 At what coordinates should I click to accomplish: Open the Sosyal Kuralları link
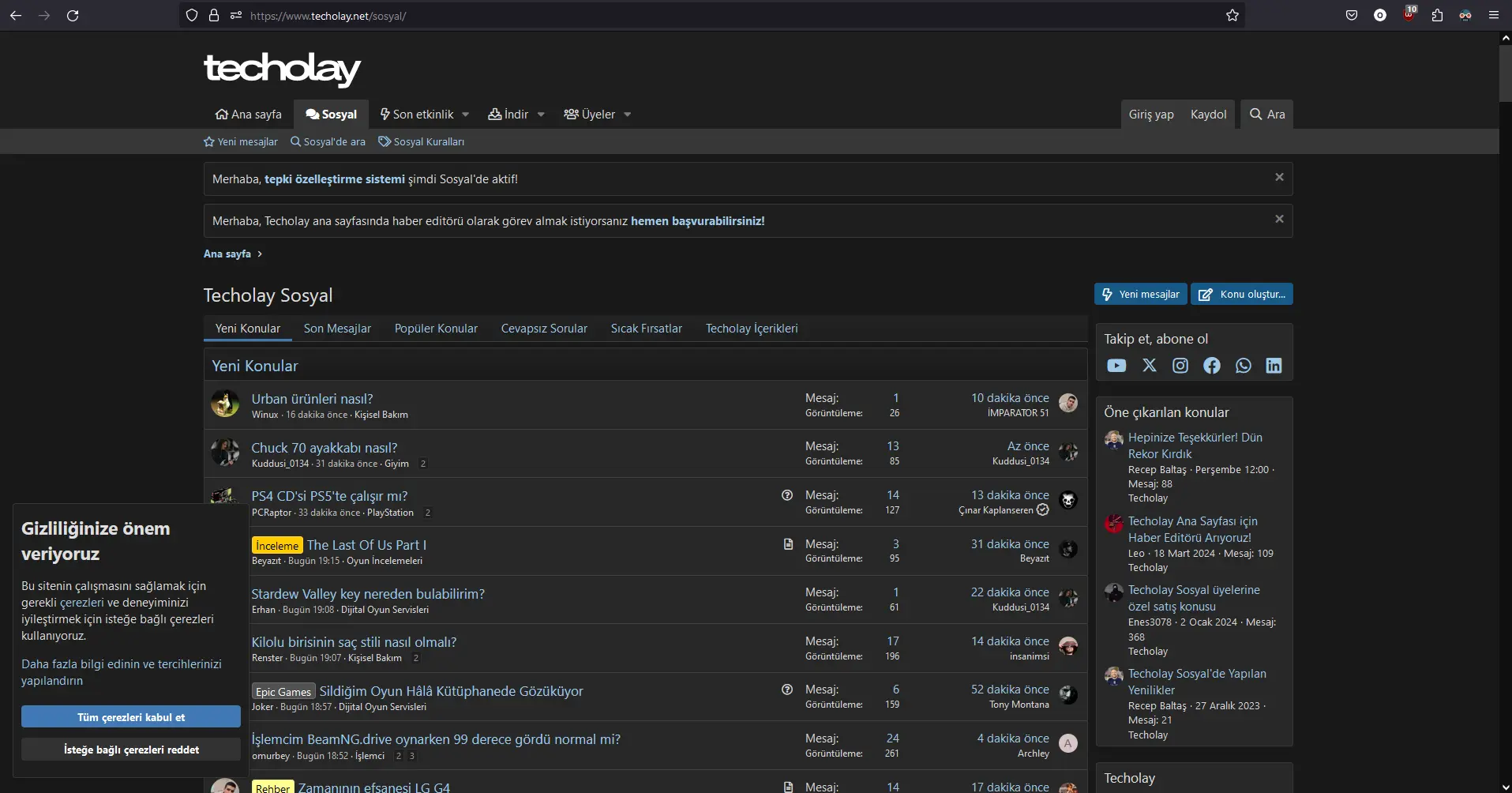[x=421, y=142]
